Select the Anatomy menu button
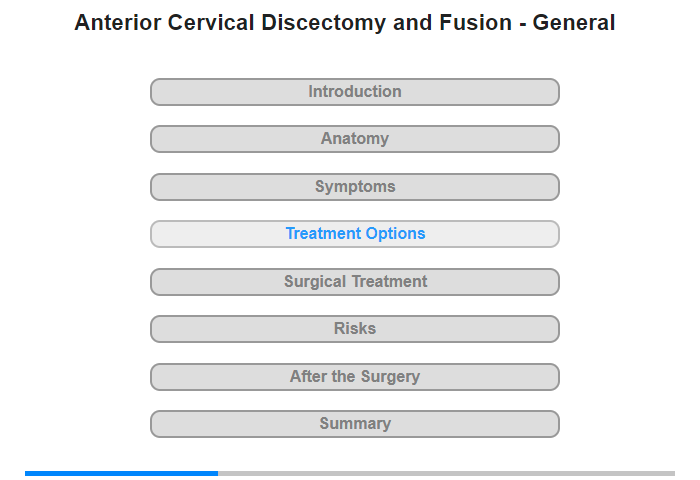700x480 pixels. [x=354, y=139]
